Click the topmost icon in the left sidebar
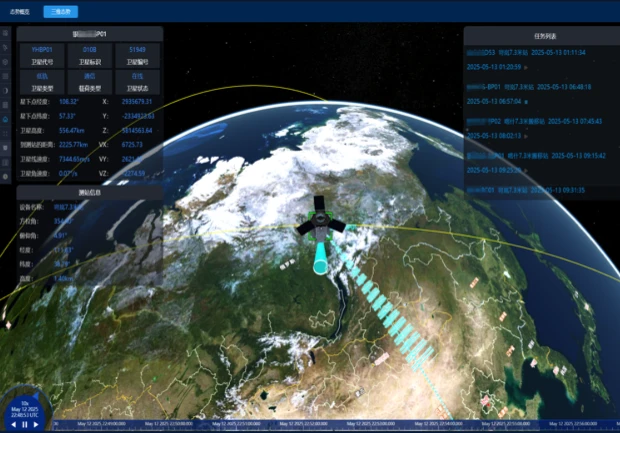 coord(6,33)
